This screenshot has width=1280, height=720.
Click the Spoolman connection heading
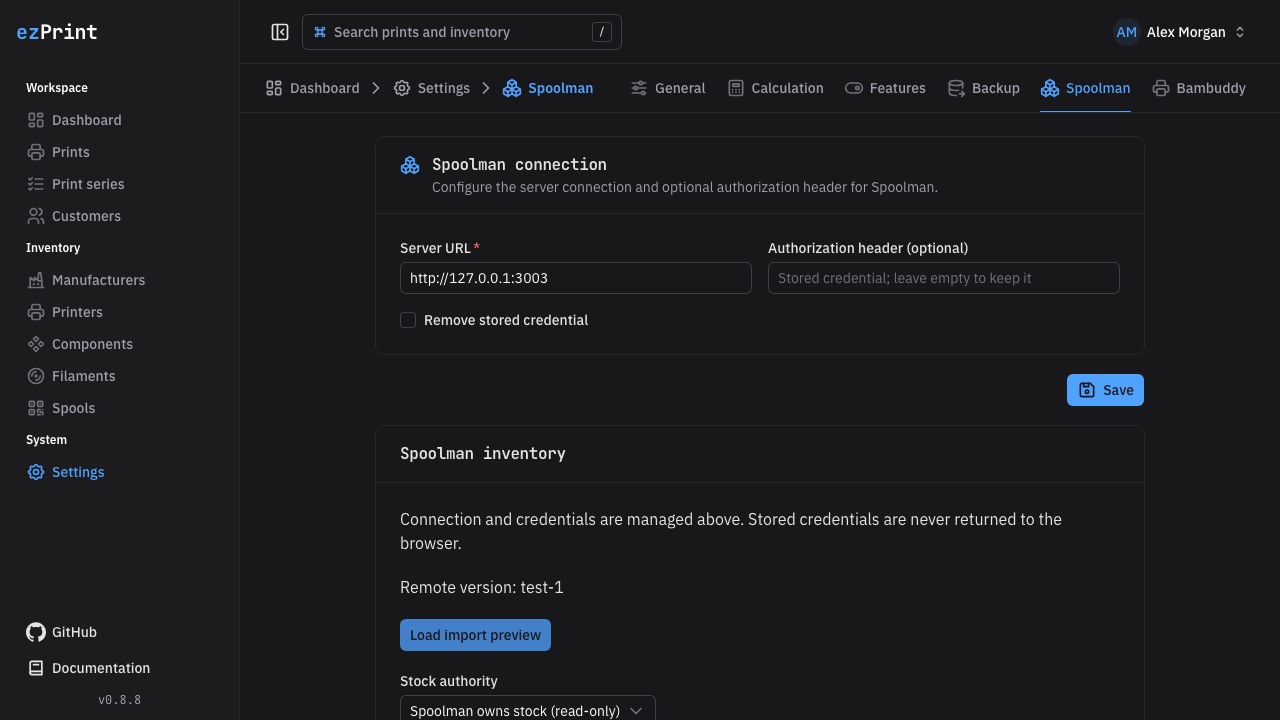(519, 164)
